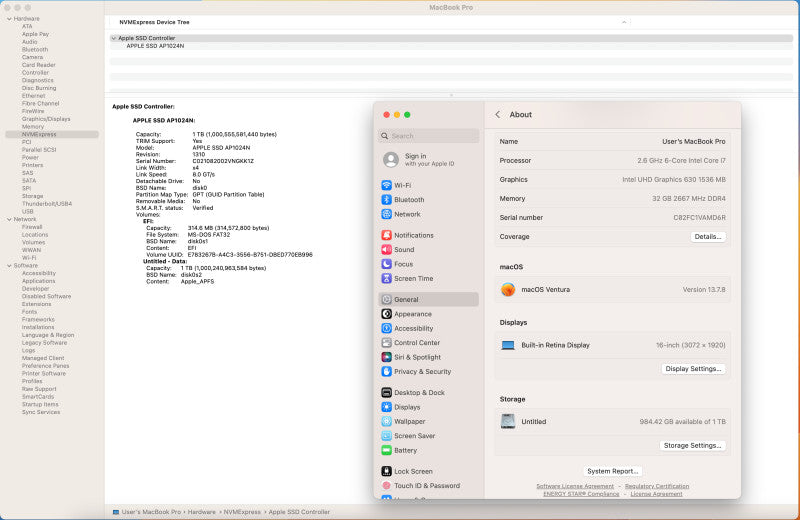The width and height of the screenshot is (800, 520).
Task: Open Privacy & Security hand icon
Action: (386, 372)
